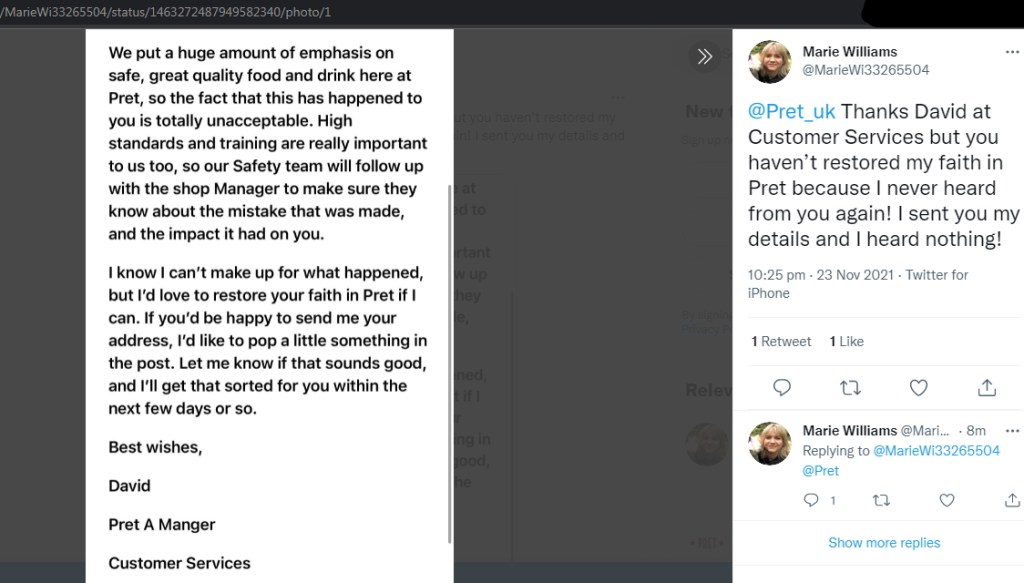Open more options on the reply tweet
This screenshot has height=583, width=1024.
[1012, 431]
